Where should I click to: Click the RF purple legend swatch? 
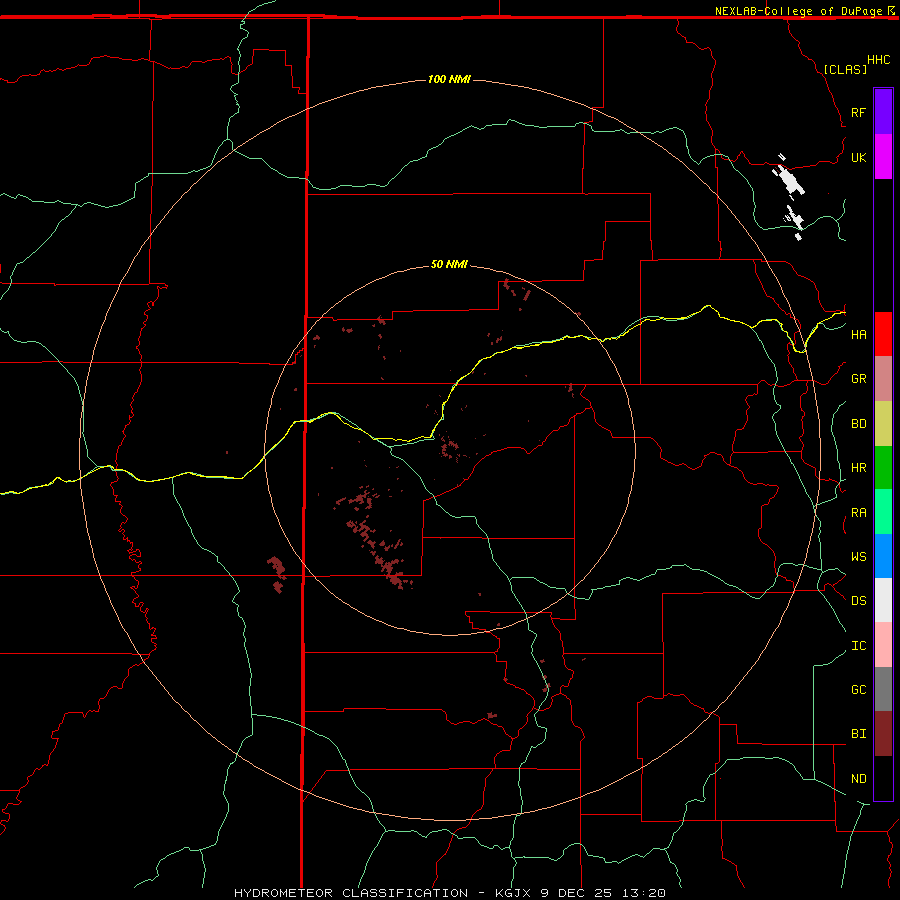pos(883,112)
